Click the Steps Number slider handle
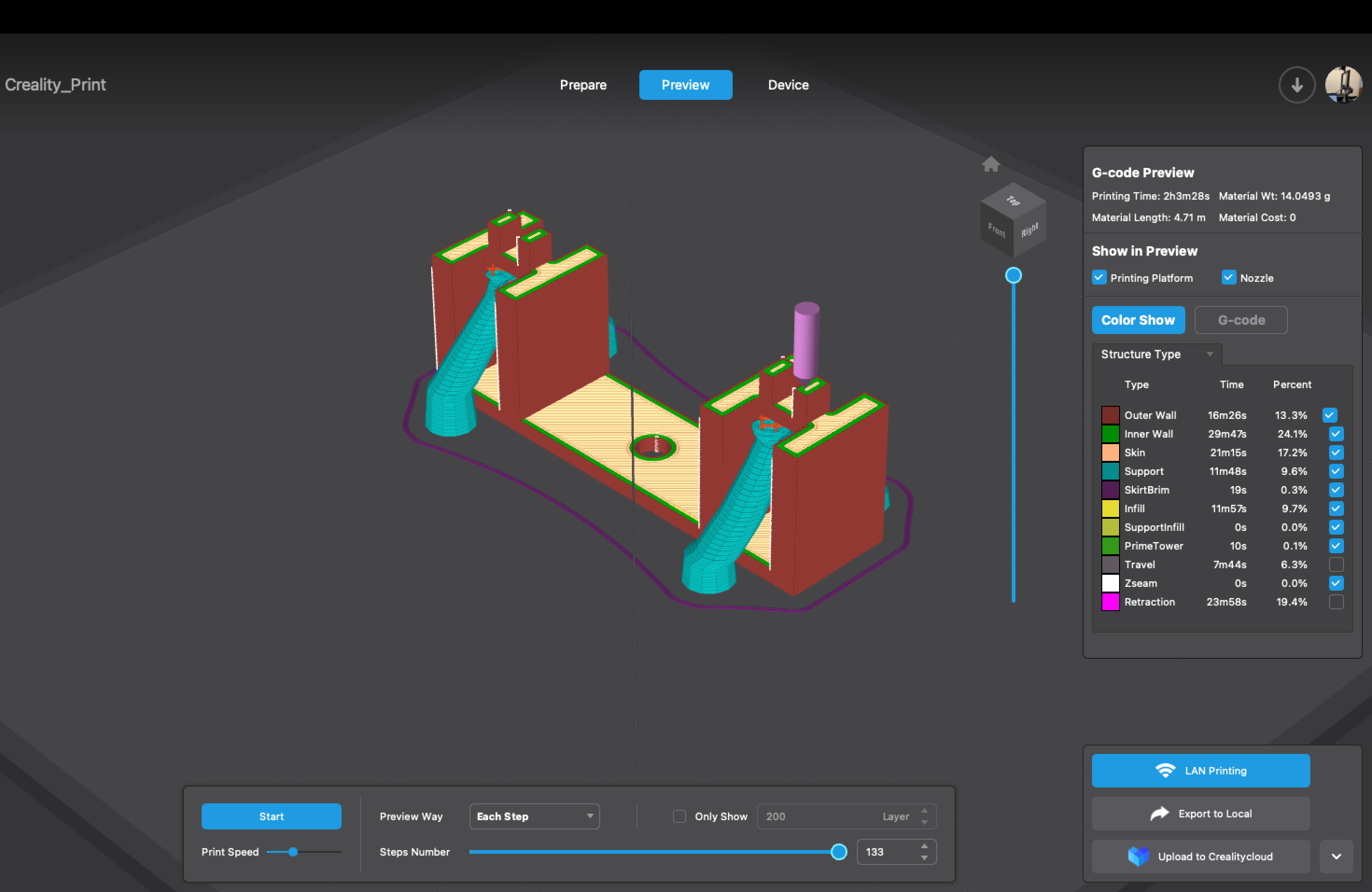 click(839, 852)
